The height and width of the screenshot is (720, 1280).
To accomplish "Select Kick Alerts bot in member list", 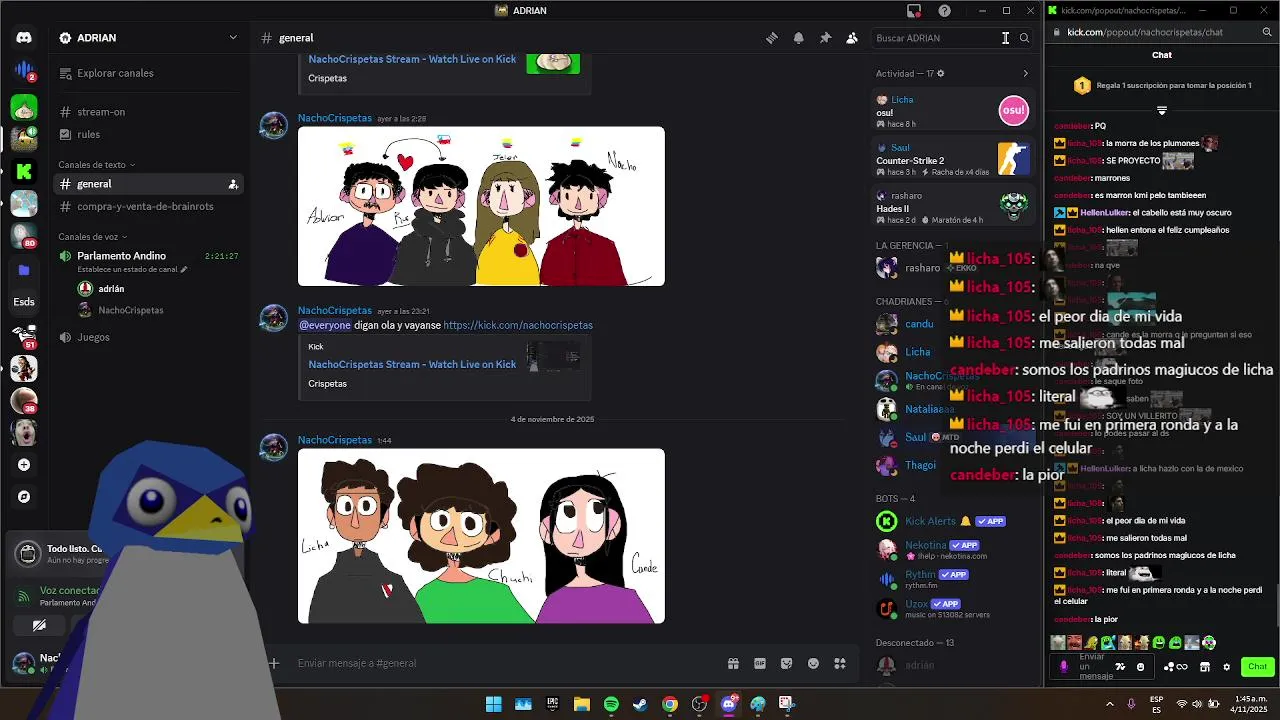I will pyautogui.click(x=952, y=521).
